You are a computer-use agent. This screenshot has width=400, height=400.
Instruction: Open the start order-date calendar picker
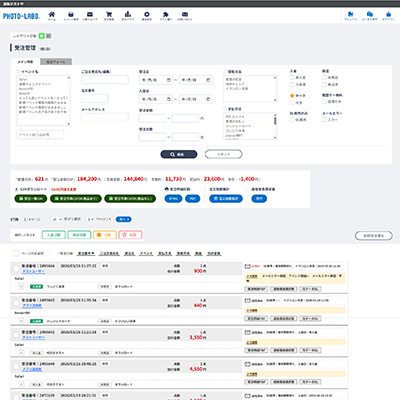click(x=168, y=80)
